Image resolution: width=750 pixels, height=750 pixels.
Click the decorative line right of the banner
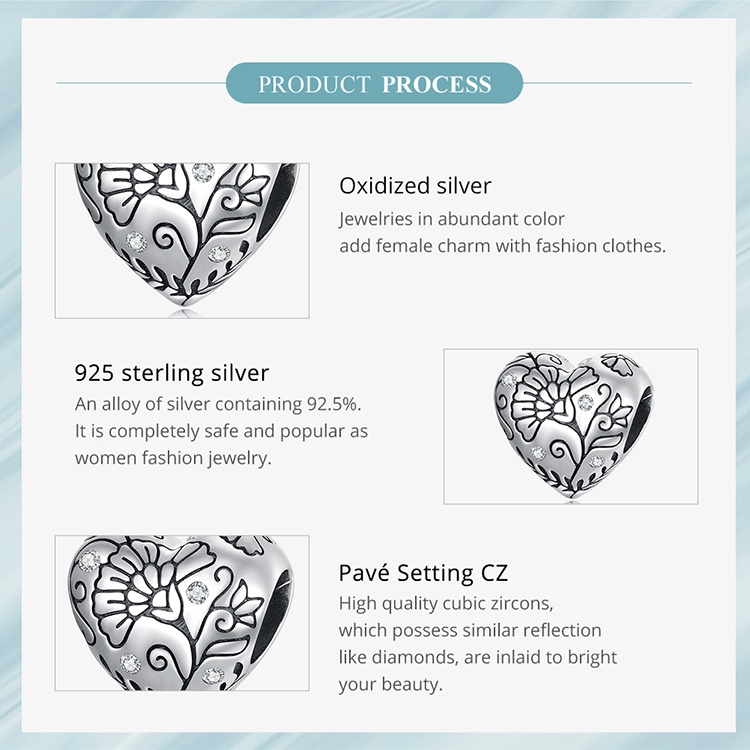click(608, 83)
